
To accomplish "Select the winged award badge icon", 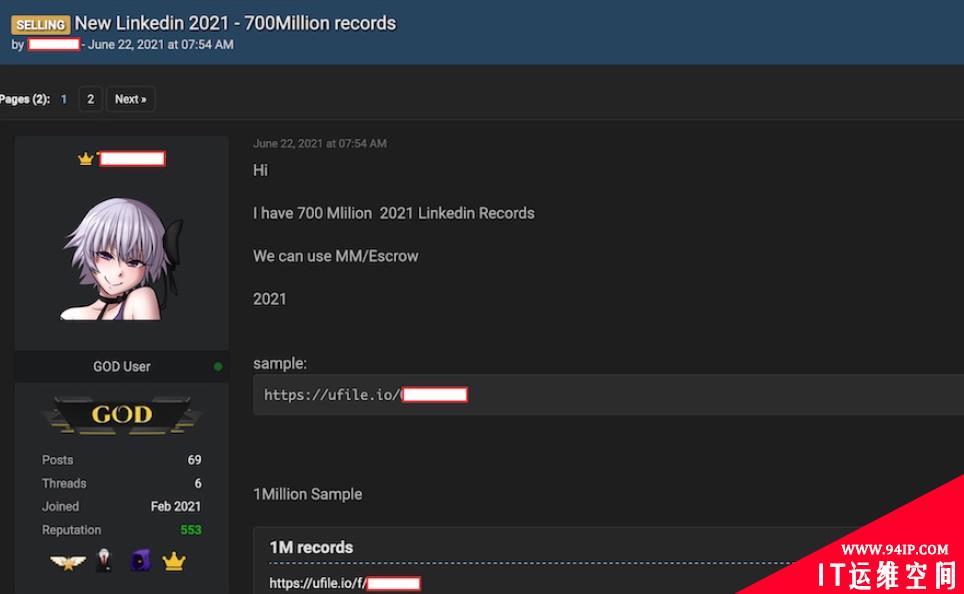I will tap(68, 561).
